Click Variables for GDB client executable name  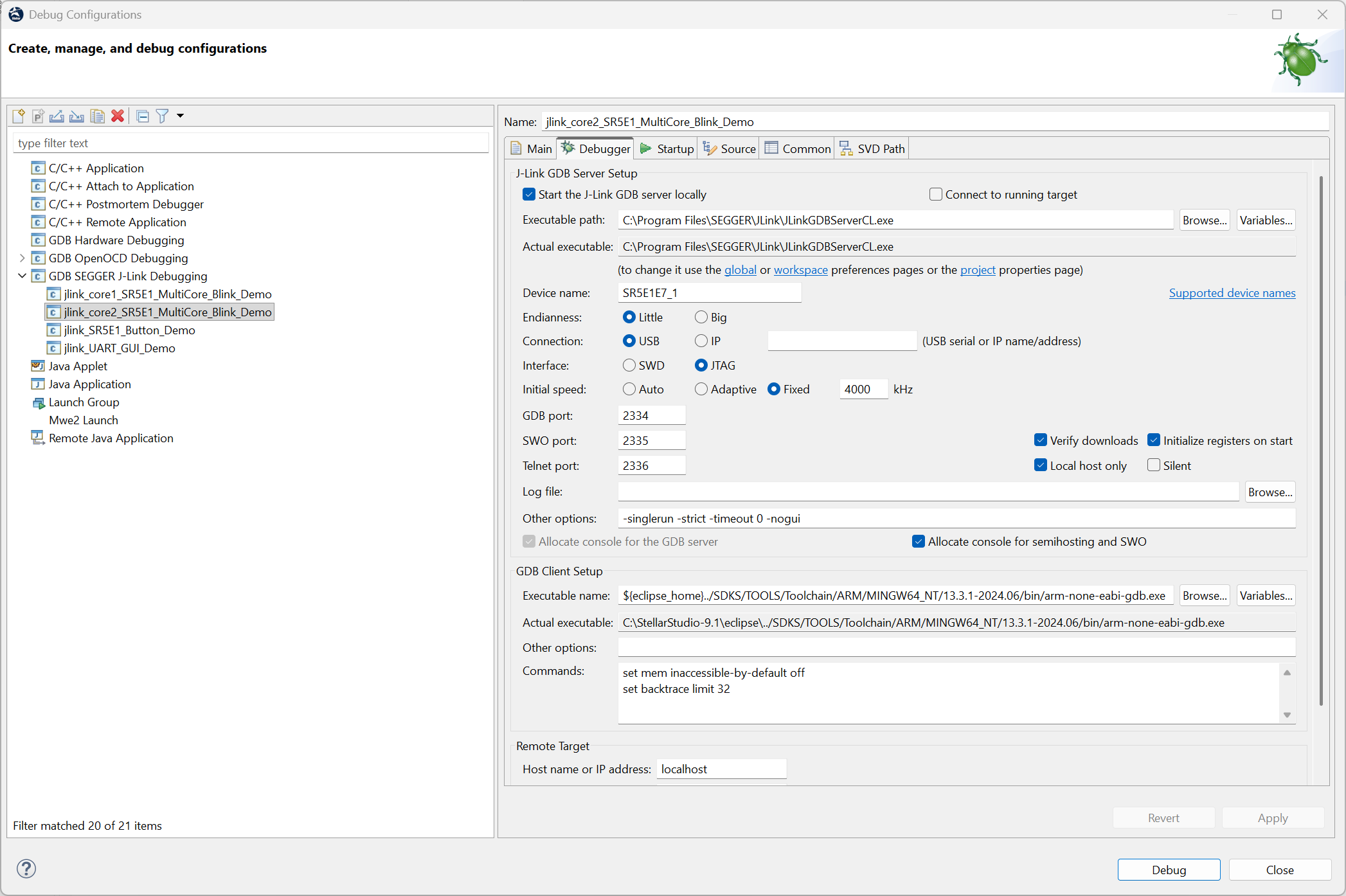click(x=1266, y=596)
